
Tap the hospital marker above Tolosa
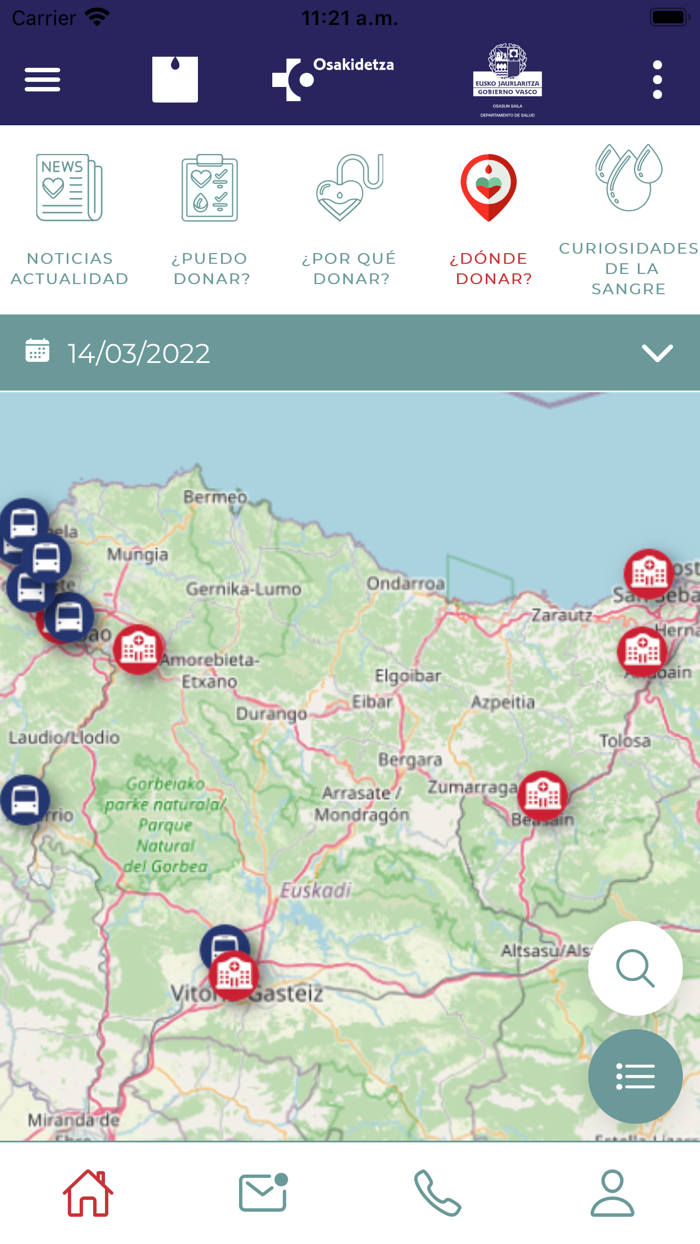[x=642, y=651]
